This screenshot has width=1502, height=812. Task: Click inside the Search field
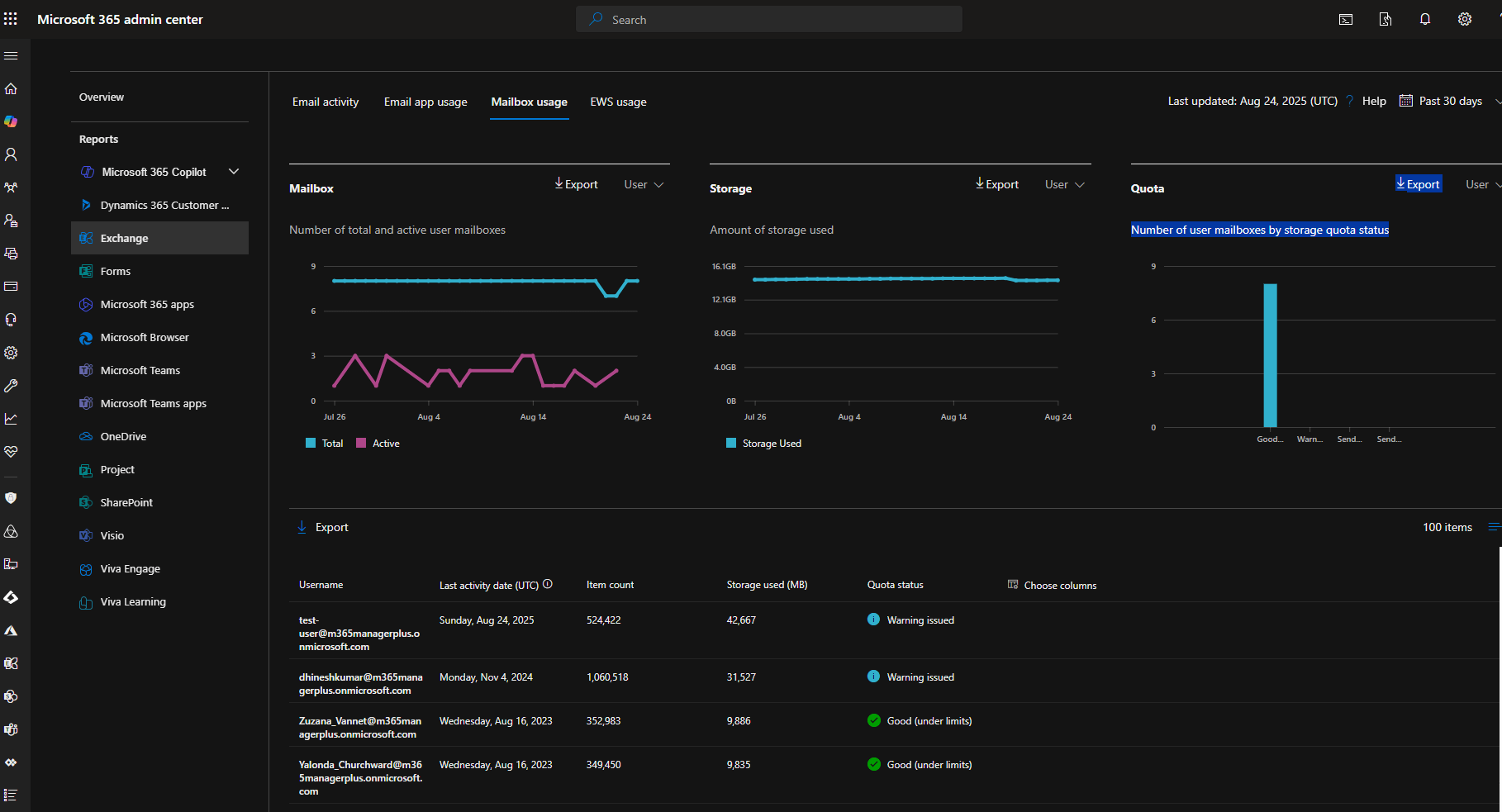click(x=768, y=19)
